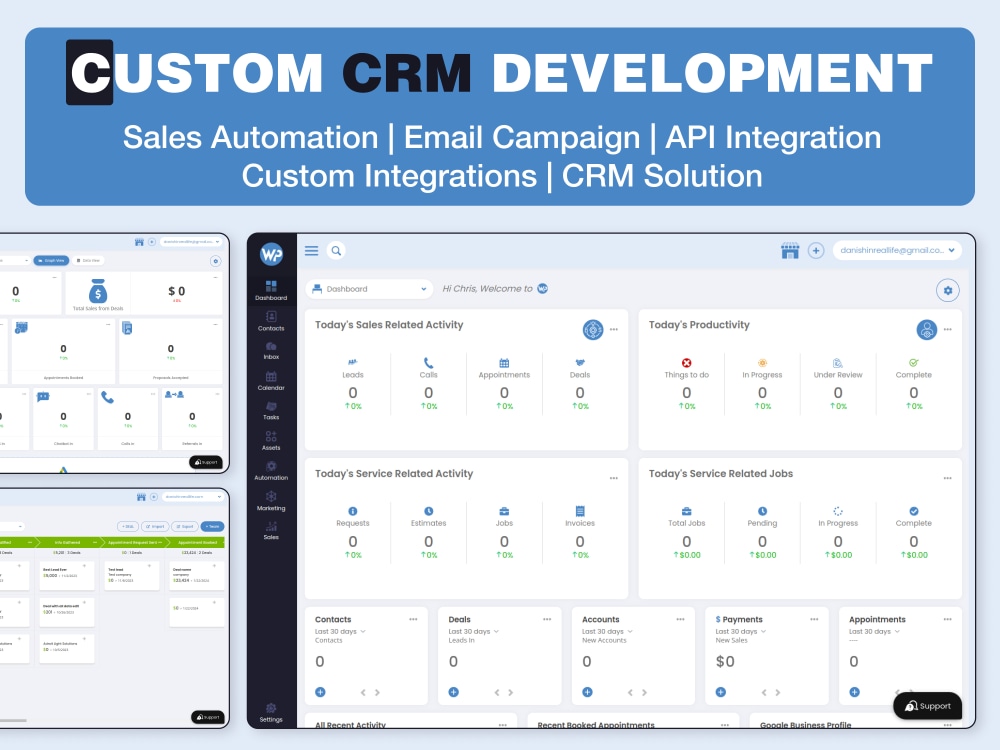Open Assets in the sidebar
1000x750 pixels.
[x=271, y=441]
